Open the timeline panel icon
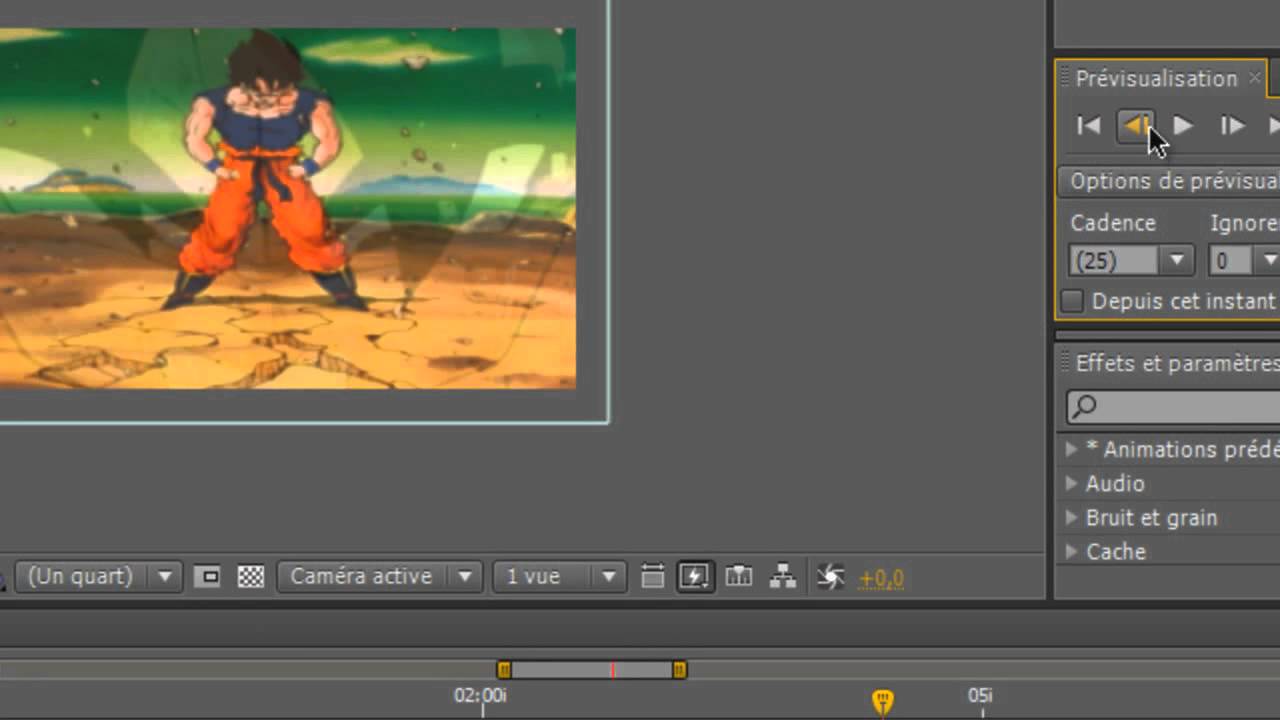This screenshot has height=720, width=1280. click(739, 577)
